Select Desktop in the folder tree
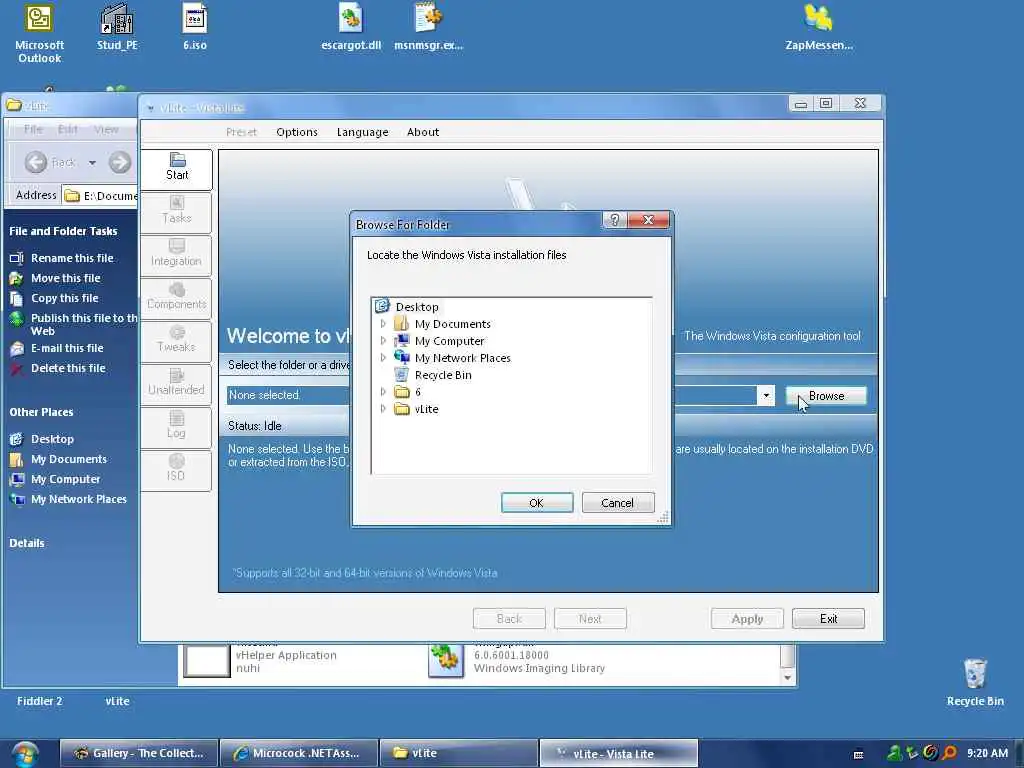1024x768 pixels. tap(417, 307)
